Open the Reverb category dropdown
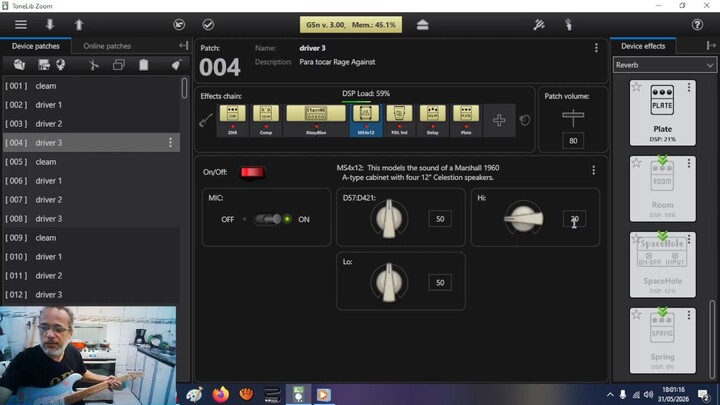Screen dimensions: 720x405 664,65
